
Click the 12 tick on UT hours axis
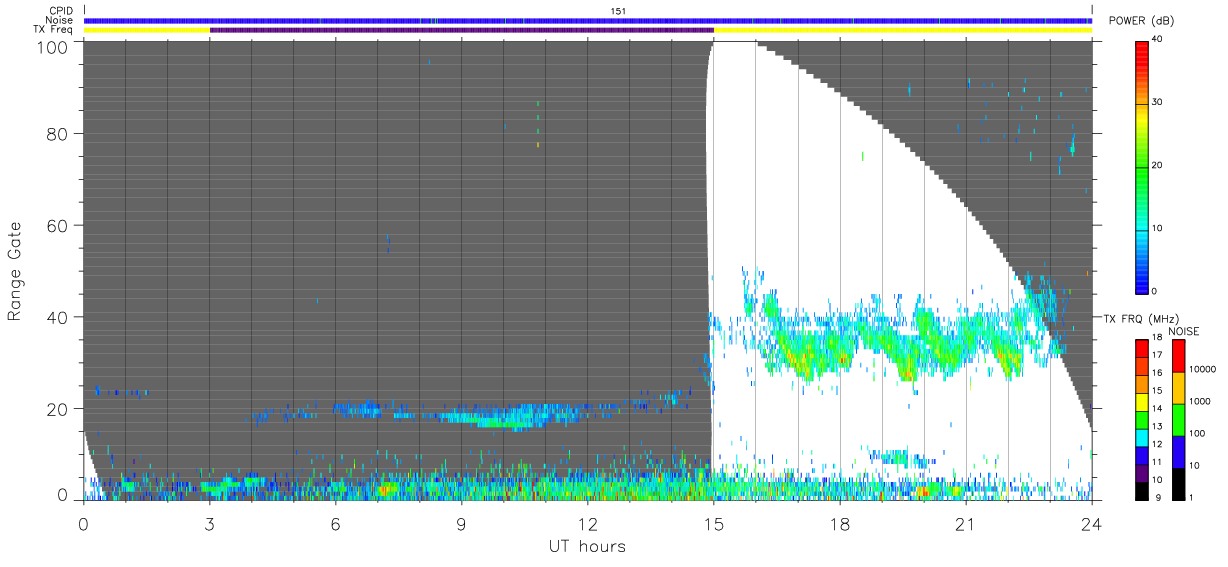pos(587,524)
